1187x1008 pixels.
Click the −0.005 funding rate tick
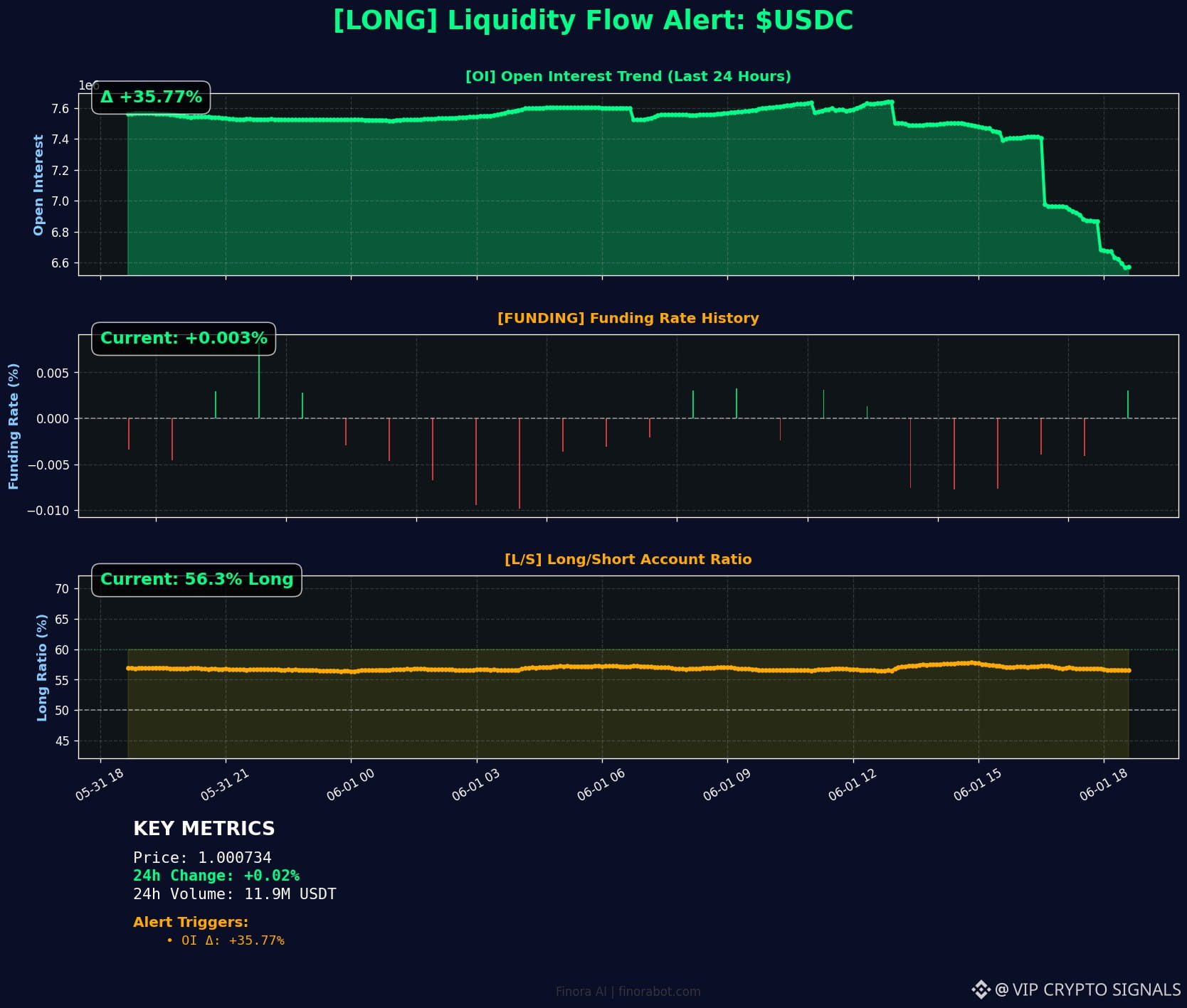(x=48, y=465)
